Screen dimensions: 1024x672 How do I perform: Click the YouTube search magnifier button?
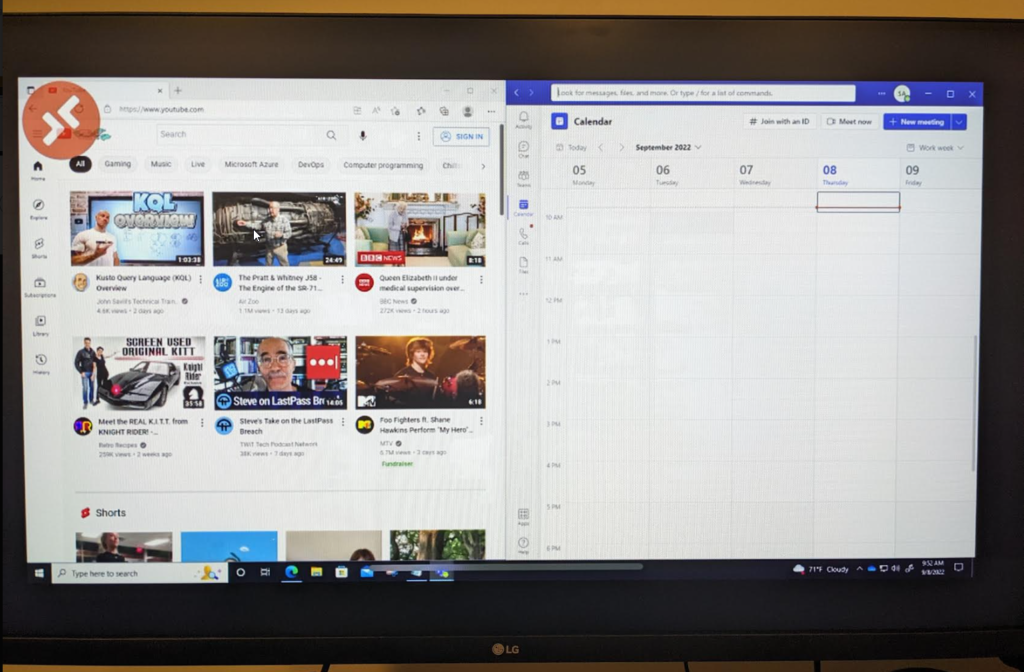[331, 135]
